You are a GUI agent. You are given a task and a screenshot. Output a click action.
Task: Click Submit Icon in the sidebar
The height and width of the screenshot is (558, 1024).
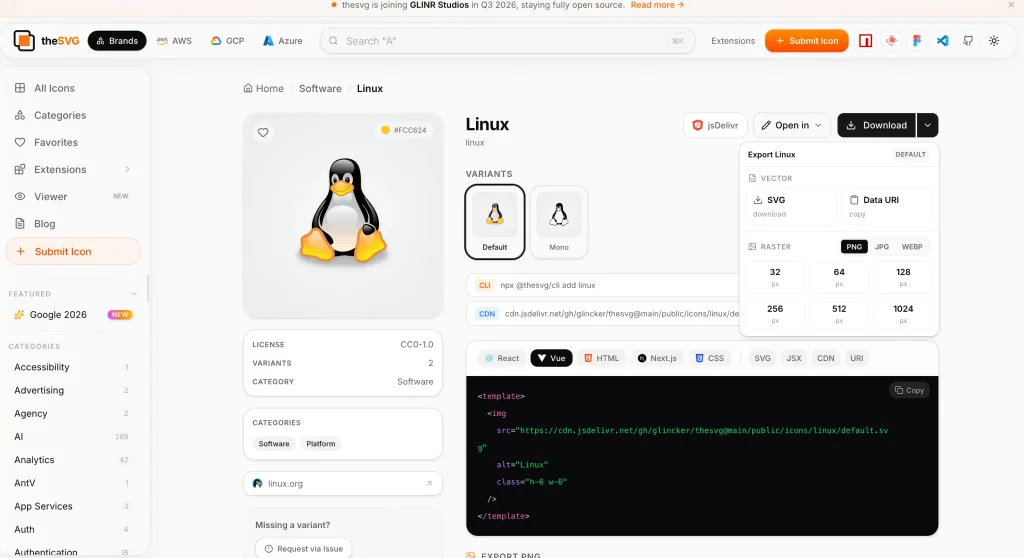(73, 251)
